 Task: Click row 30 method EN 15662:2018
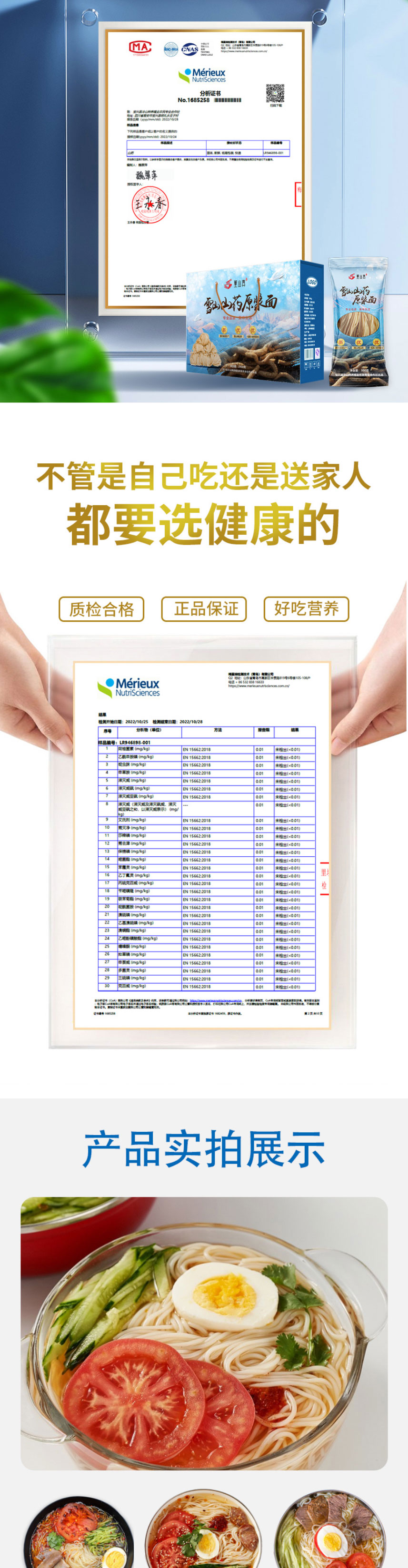tap(197, 986)
